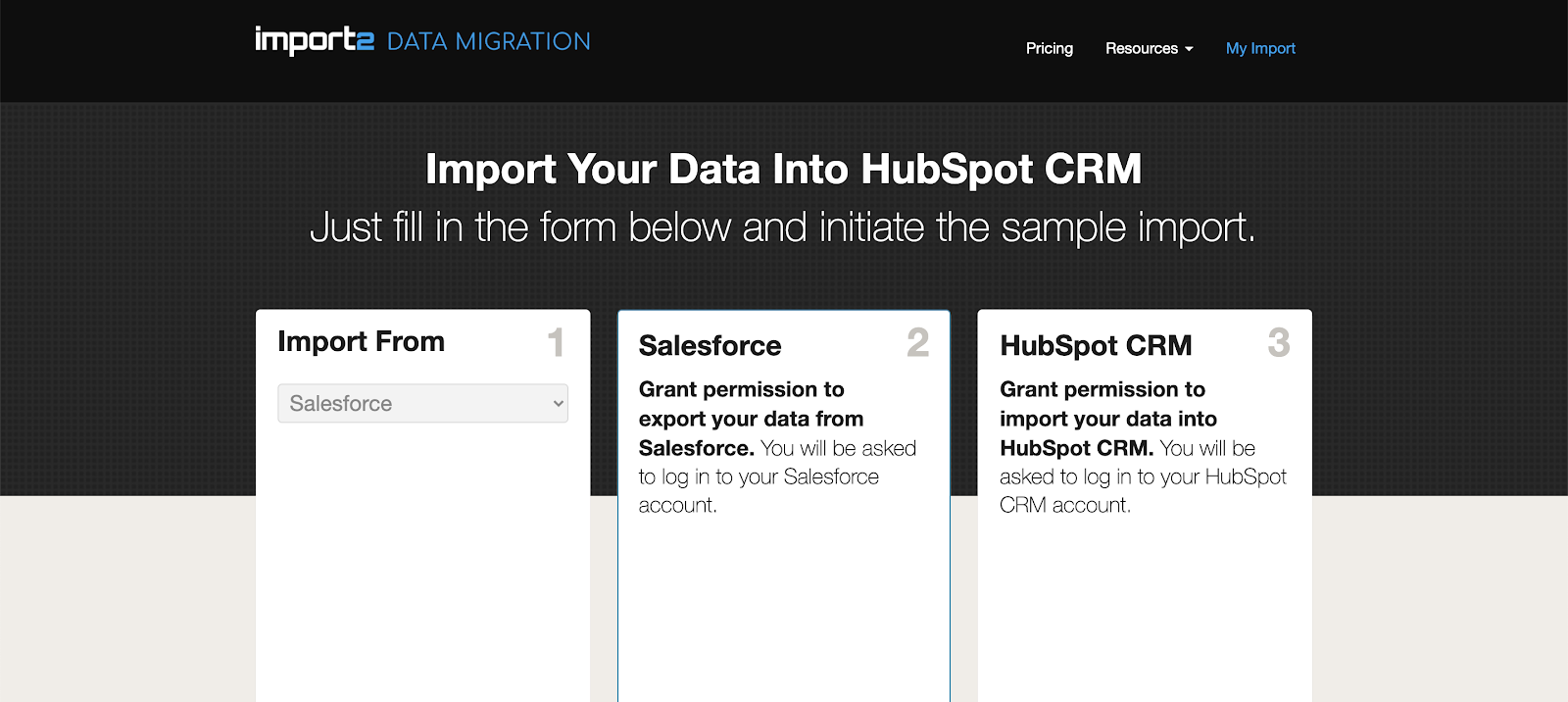Click the import2 Data Migration logo
Screen dimensions: 1568x702
422,41
